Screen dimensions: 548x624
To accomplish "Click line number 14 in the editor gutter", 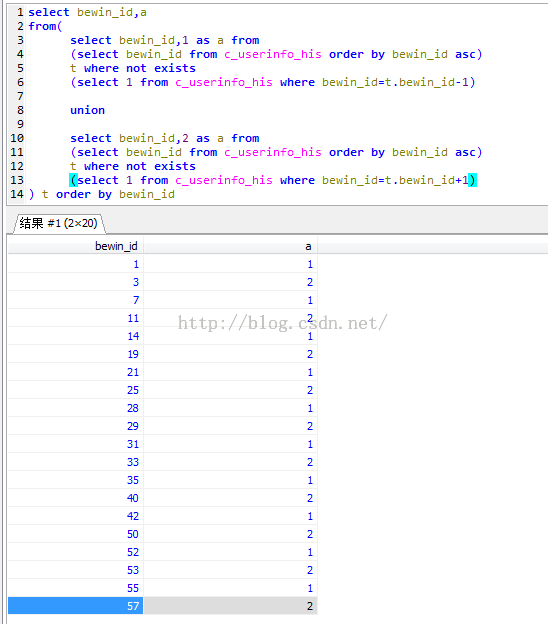I will point(17,194).
